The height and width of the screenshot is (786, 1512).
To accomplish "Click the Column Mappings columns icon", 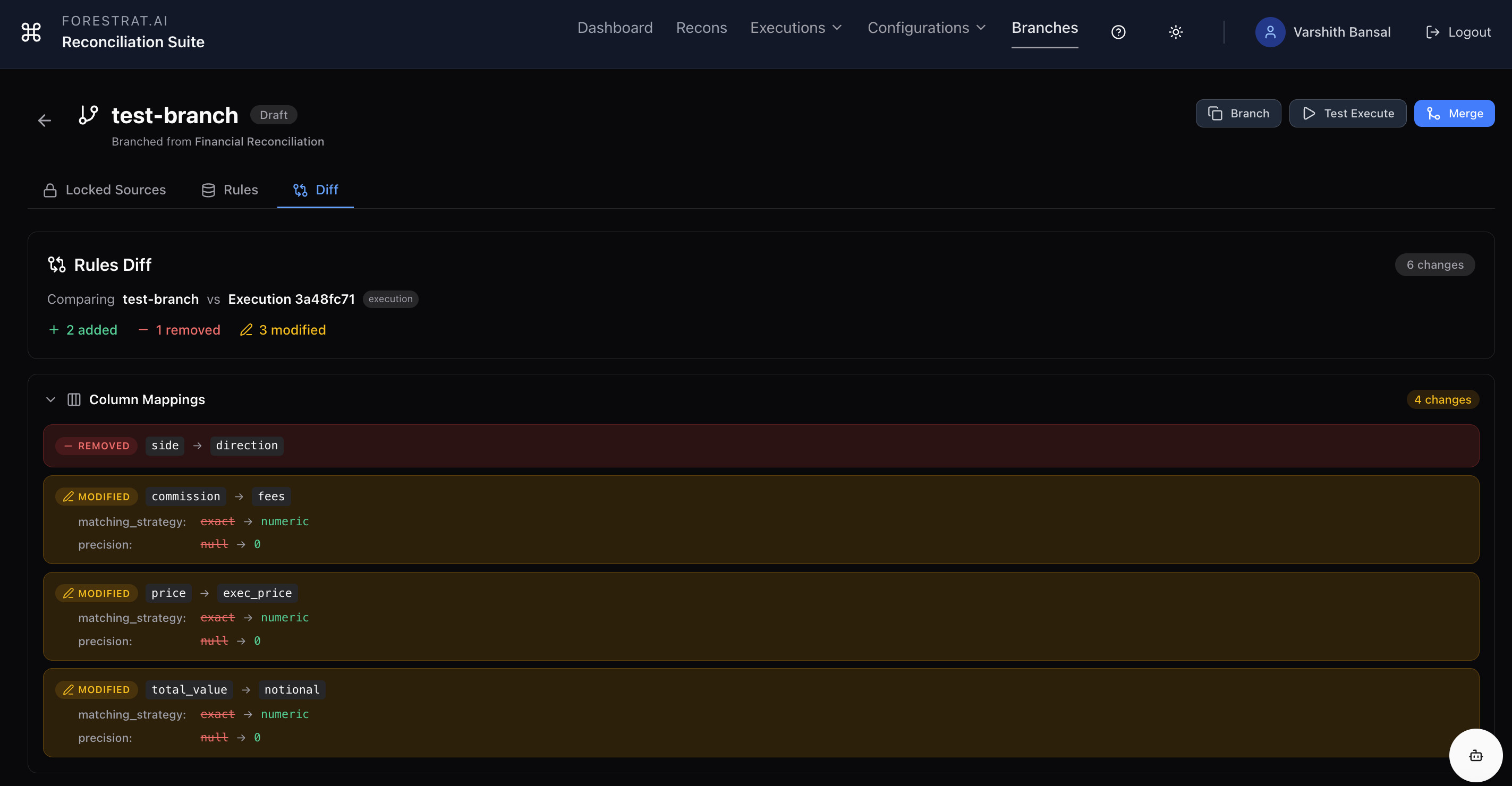I will click(x=74, y=399).
